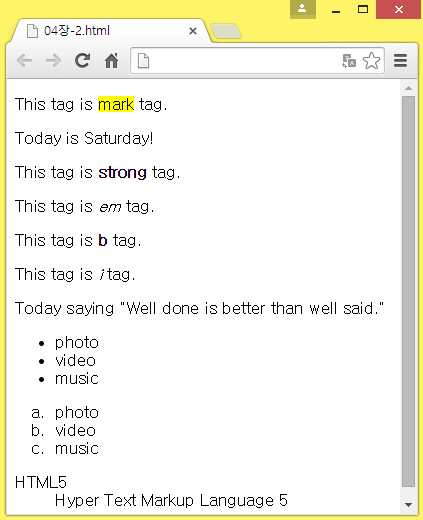423x520 pixels.
Task: Open the user profile button
Action: tap(303, 9)
